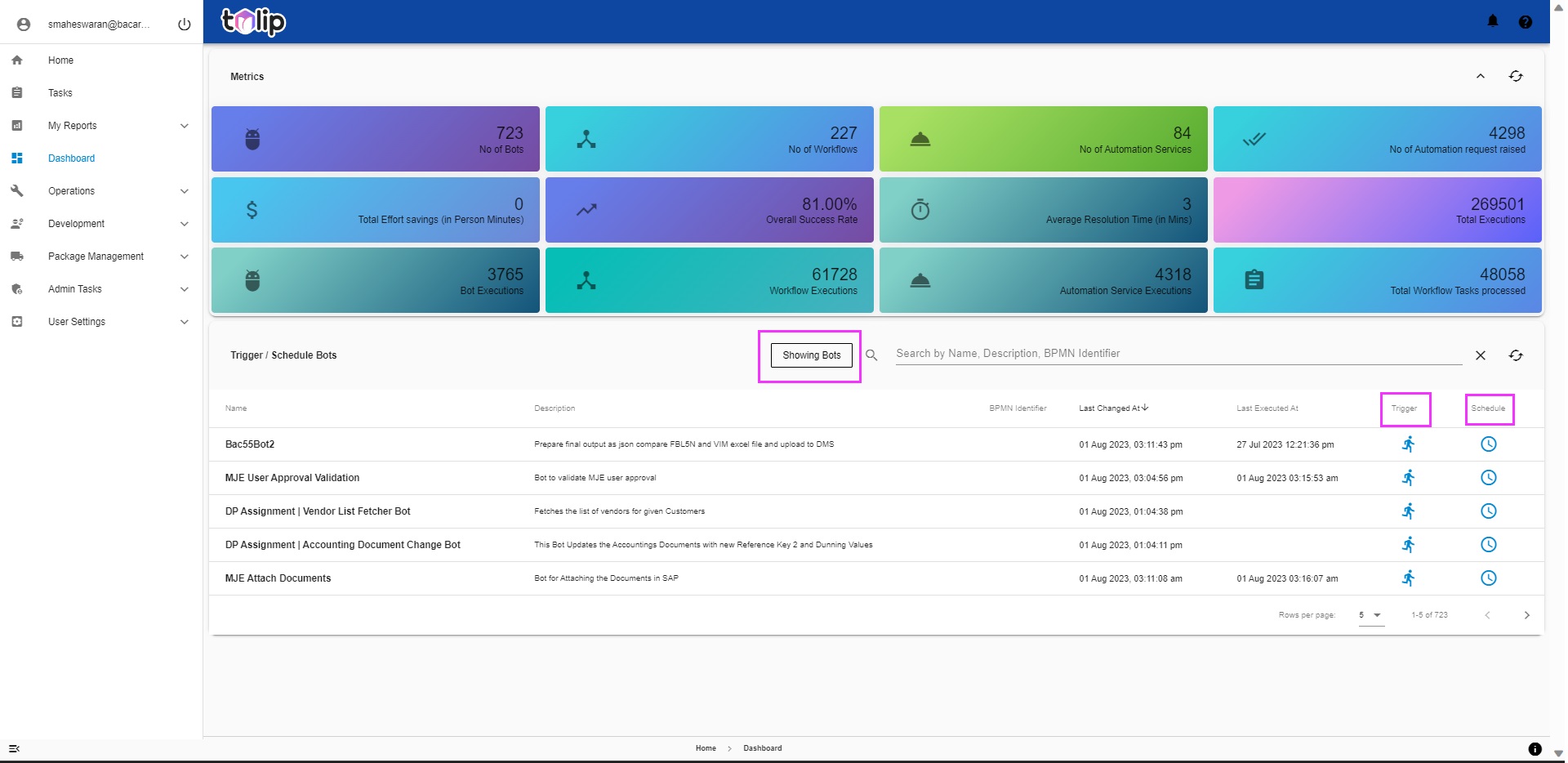Click the 1-5 of 723 pagination text

(x=1429, y=615)
